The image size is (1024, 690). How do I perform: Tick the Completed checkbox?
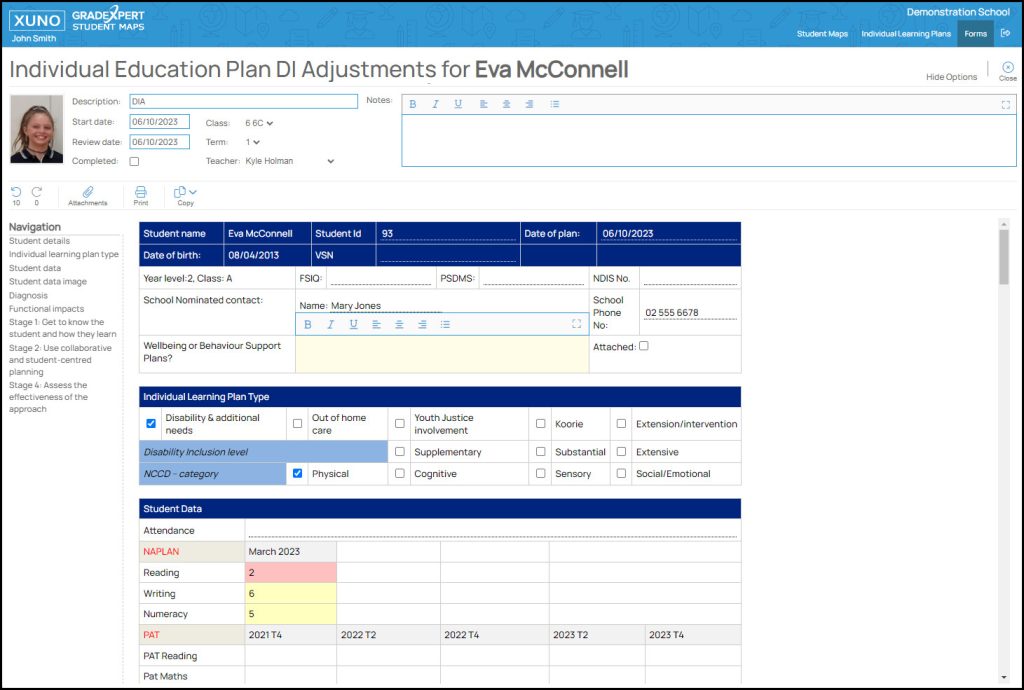click(x=135, y=161)
